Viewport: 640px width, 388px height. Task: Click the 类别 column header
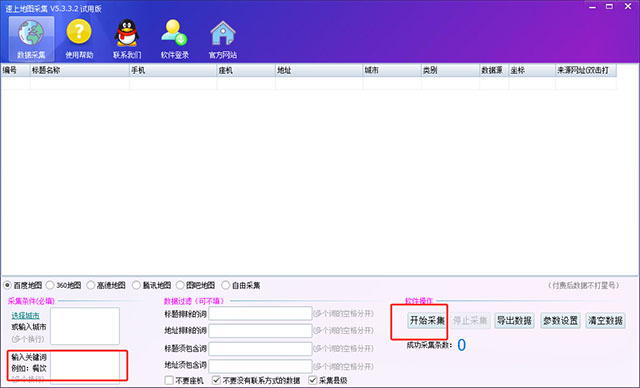[450, 70]
